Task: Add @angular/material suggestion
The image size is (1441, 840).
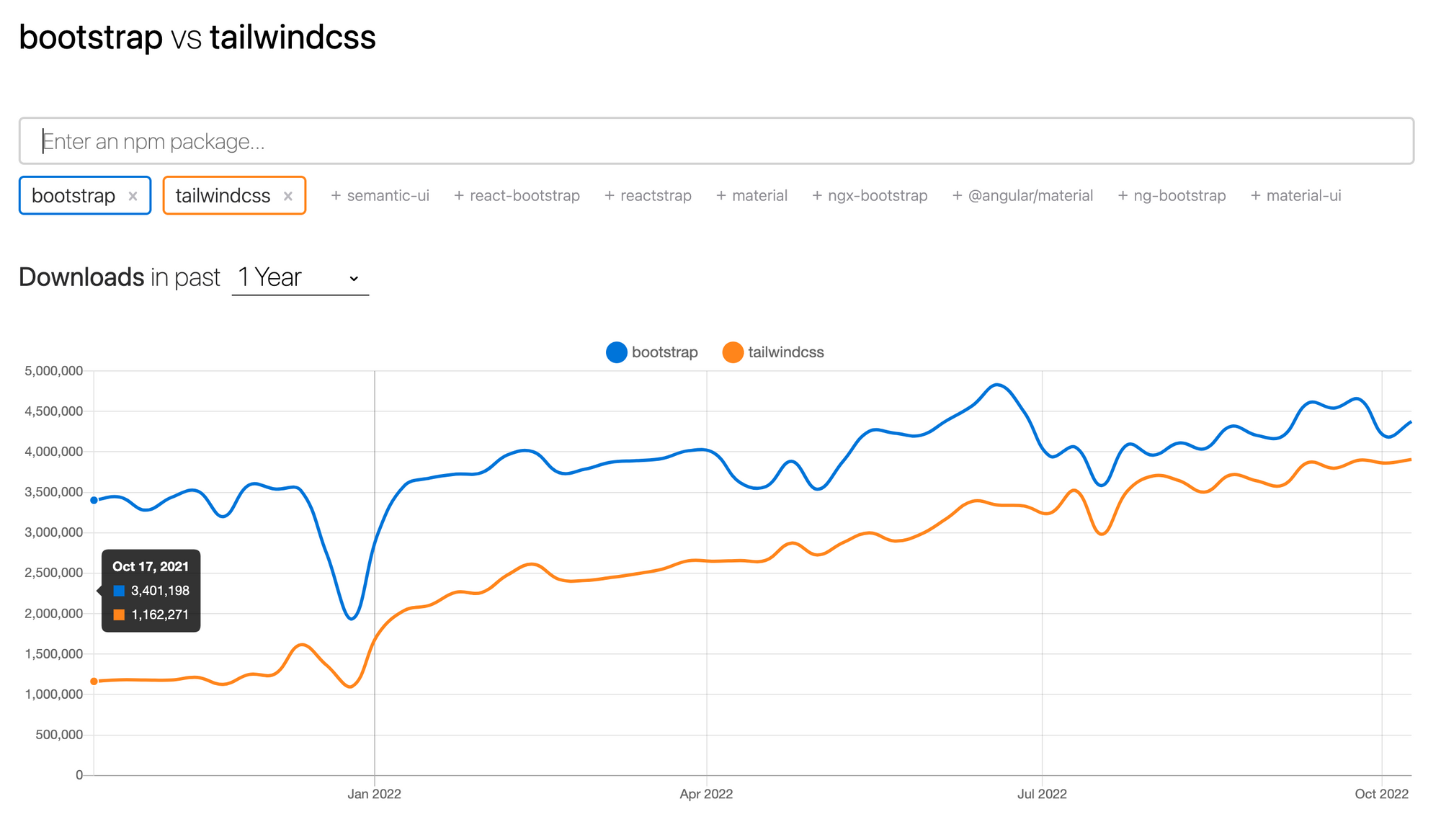Action: coord(1022,196)
